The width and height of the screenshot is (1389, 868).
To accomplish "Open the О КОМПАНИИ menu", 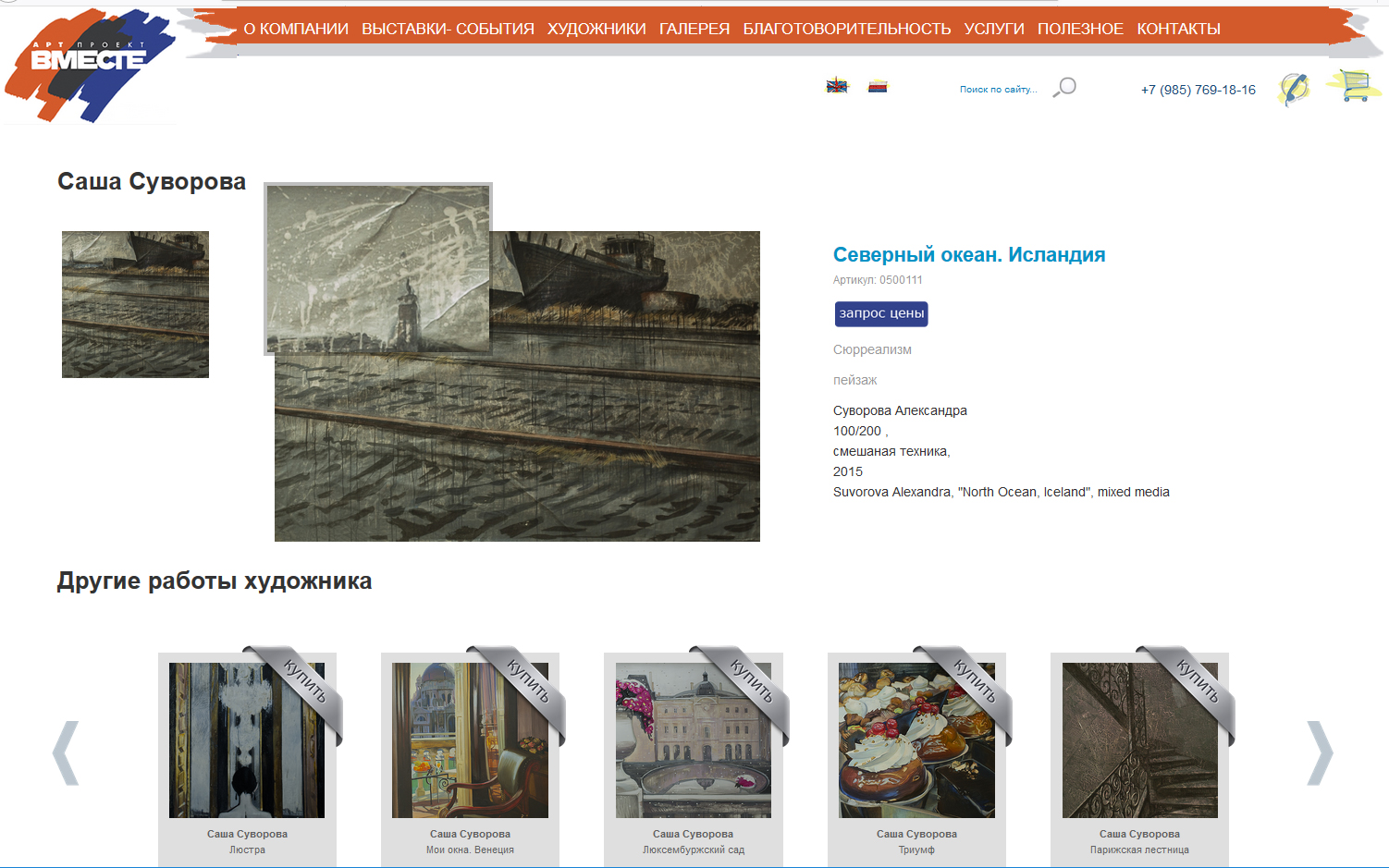I will (x=296, y=29).
